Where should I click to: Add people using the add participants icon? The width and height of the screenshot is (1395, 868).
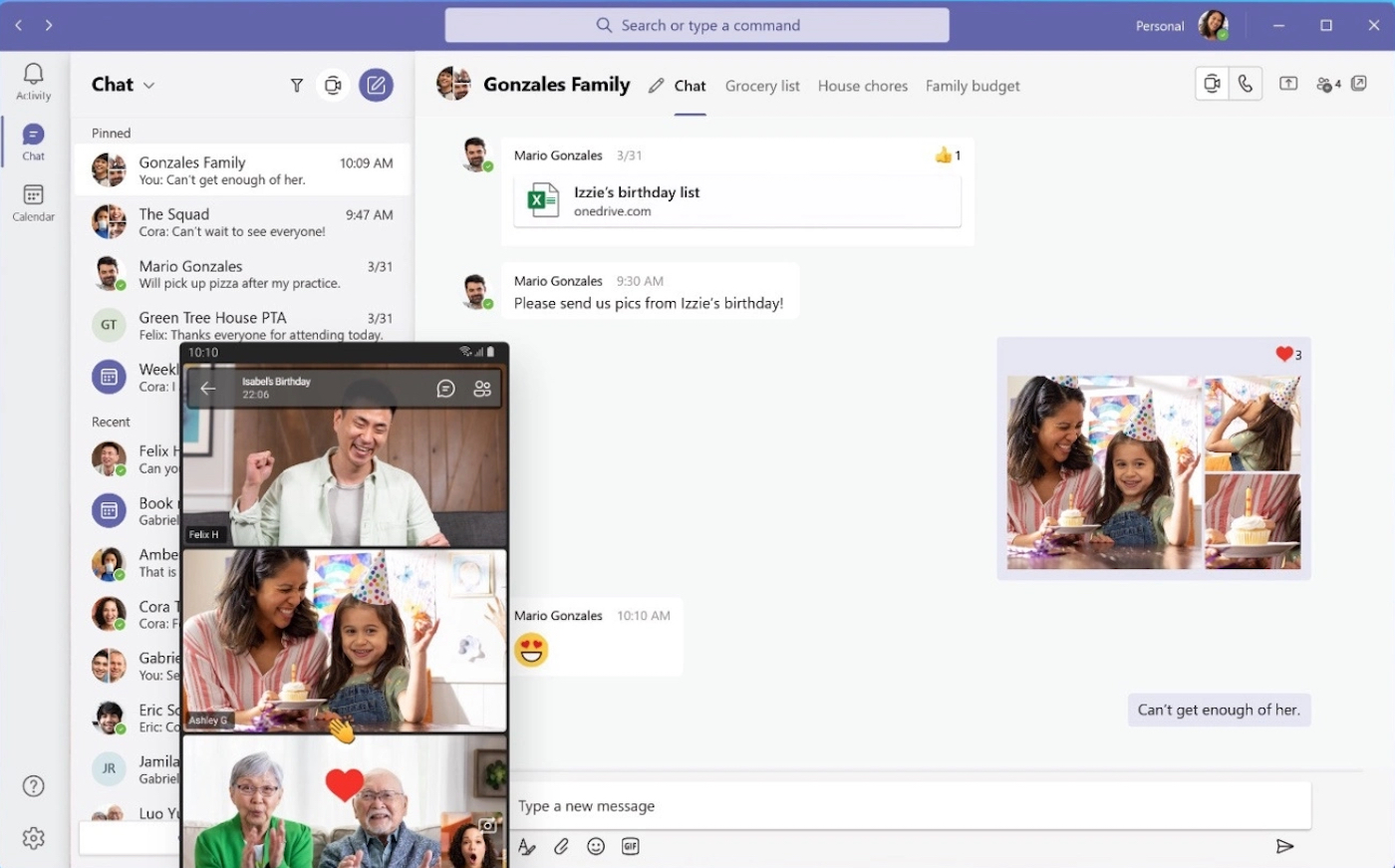(1325, 84)
